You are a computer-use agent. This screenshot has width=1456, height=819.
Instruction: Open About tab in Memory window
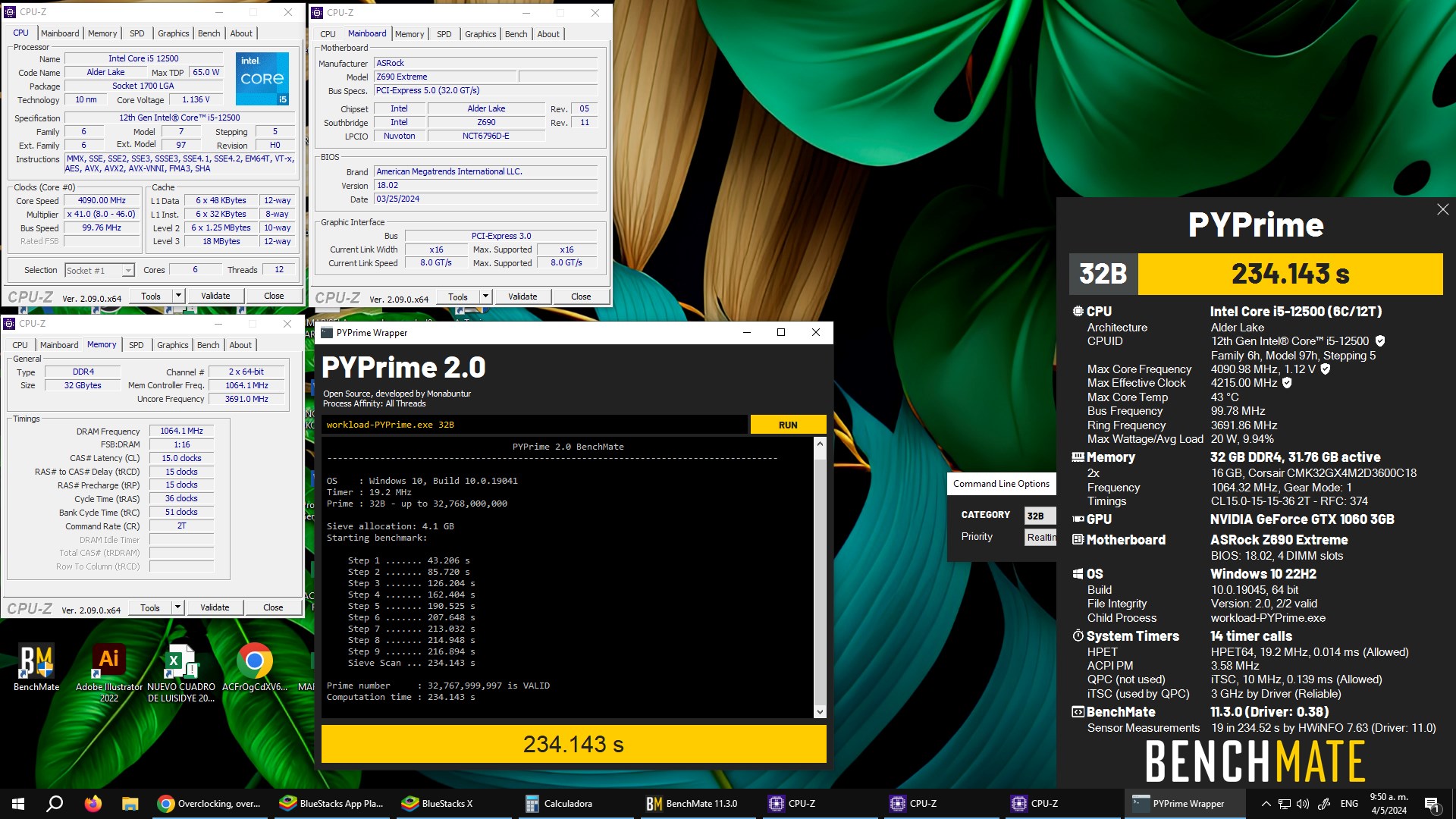click(240, 345)
